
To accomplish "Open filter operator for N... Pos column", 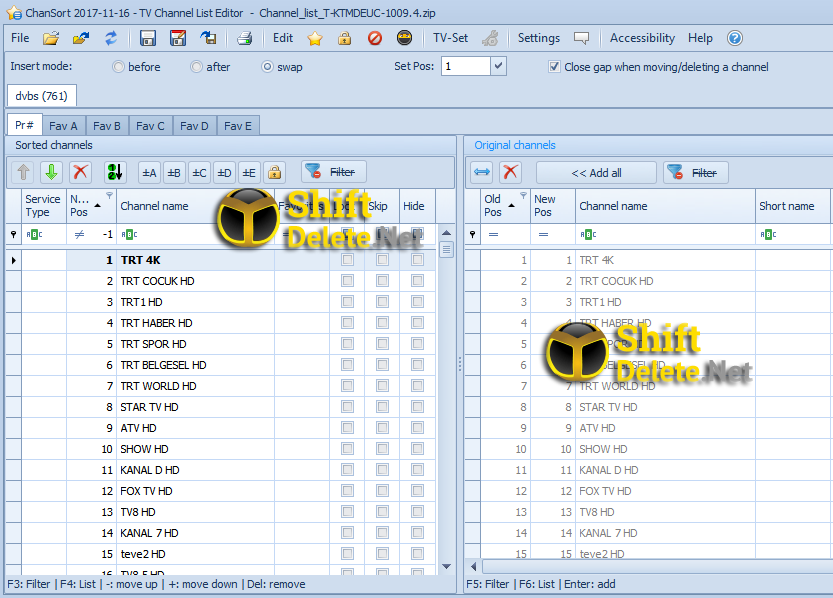I will [x=80, y=234].
